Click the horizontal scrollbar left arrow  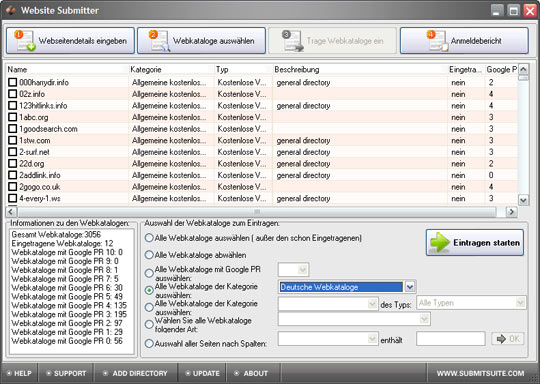tap(11, 211)
